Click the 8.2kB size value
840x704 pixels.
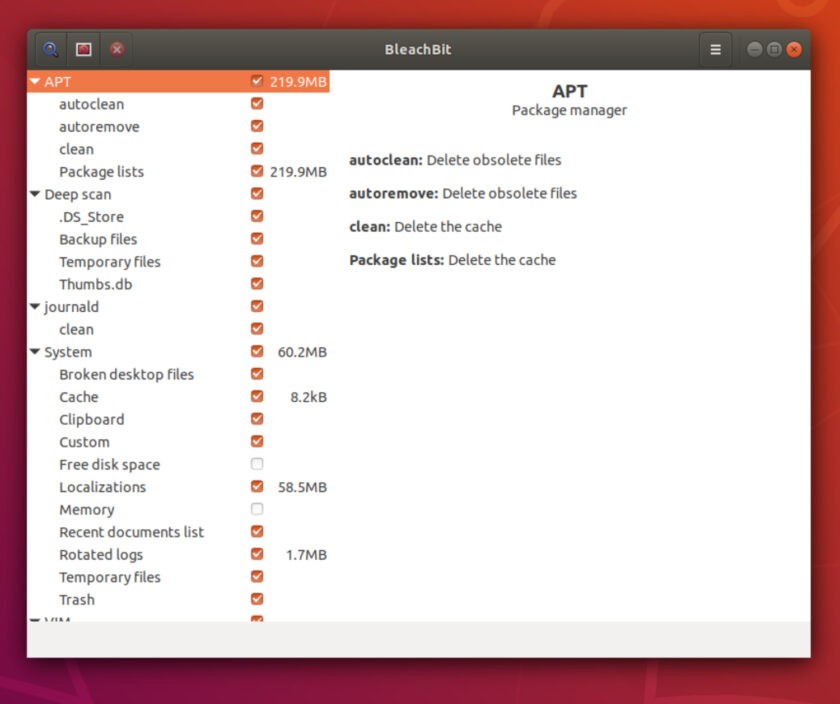309,397
